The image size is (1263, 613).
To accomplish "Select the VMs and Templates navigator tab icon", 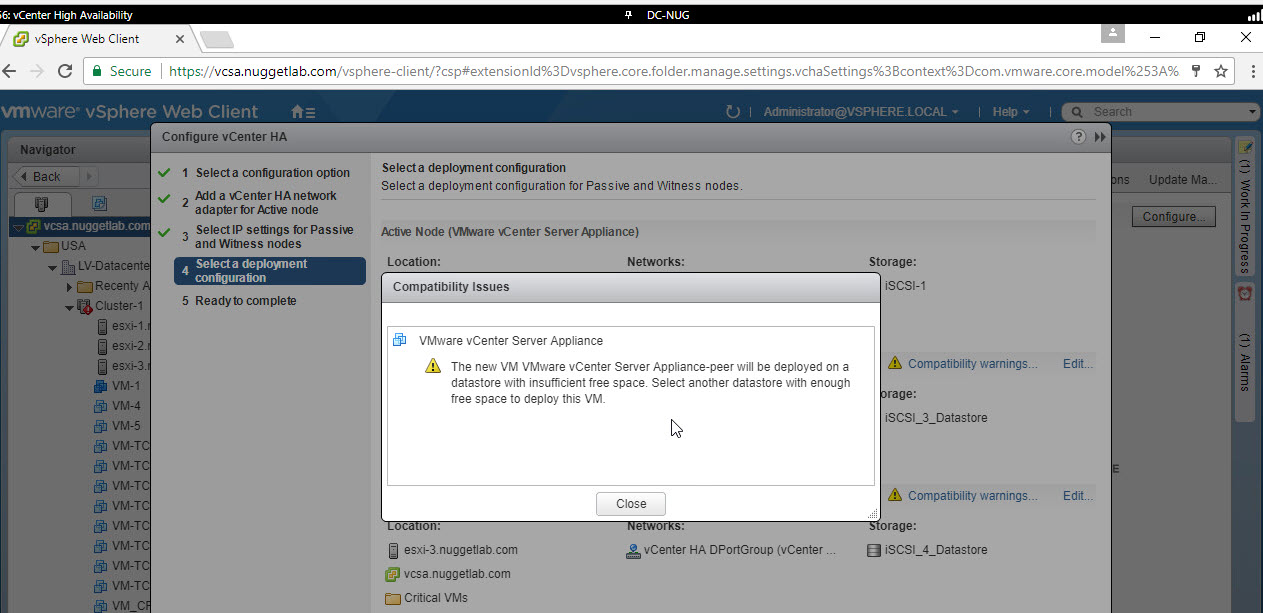I will tap(99, 202).
